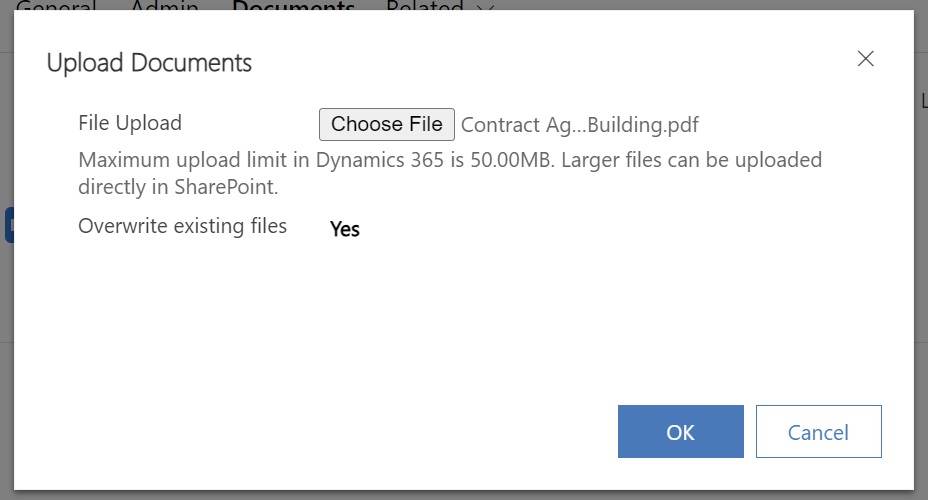The image size is (928, 500).
Task: Click the Upload Documents dialog title
Action: coord(149,63)
